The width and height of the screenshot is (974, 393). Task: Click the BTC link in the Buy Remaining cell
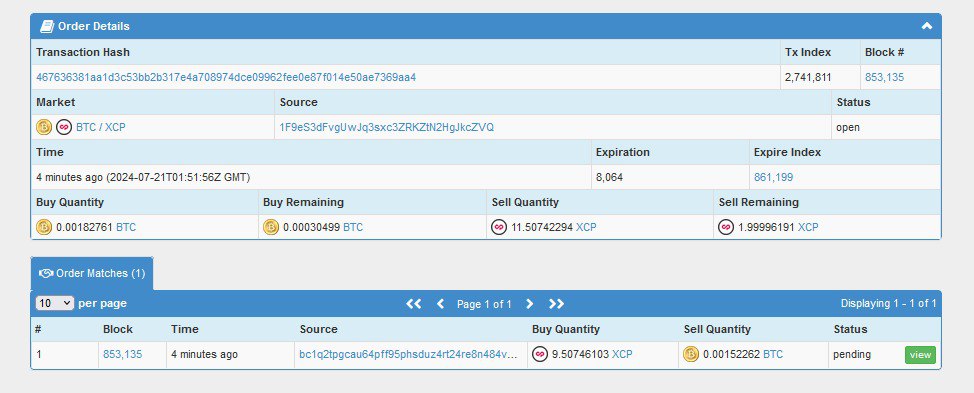pyautogui.click(x=353, y=227)
